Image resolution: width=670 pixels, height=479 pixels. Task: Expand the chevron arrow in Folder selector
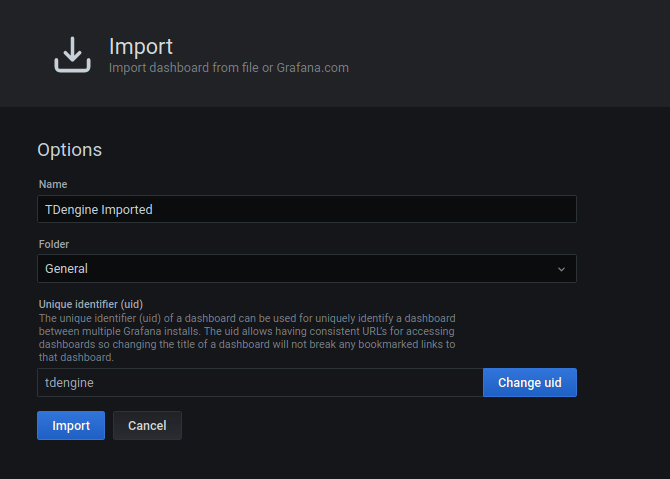(561, 269)
